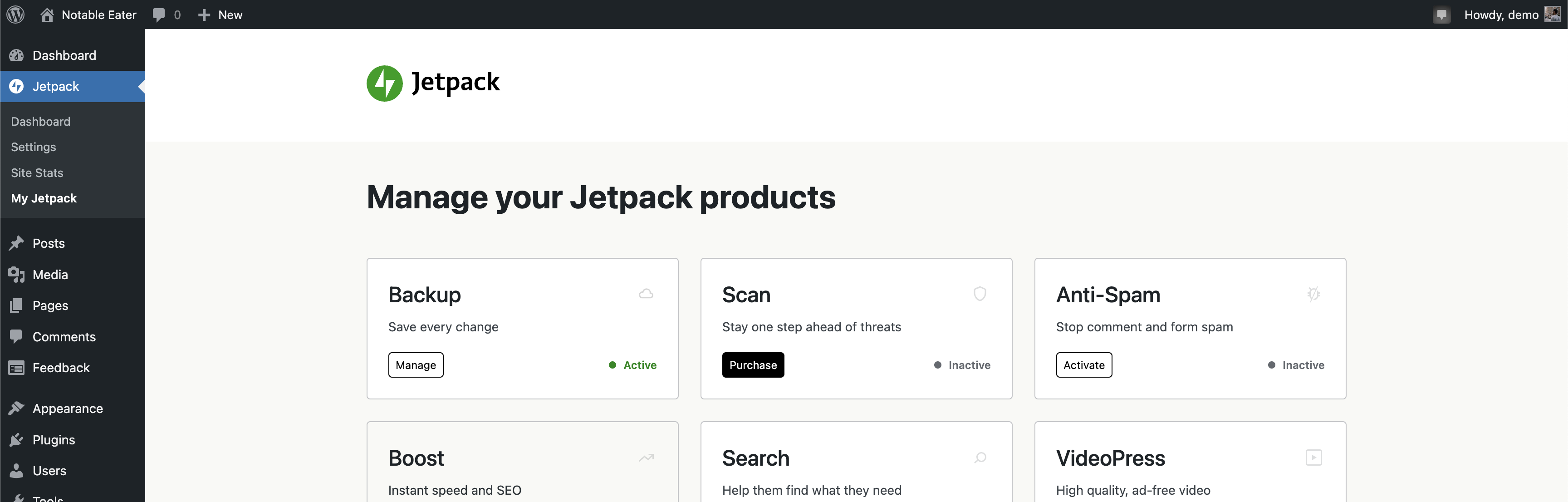Click the shield icon on Scan card
This screenshot has height=502, width=1568.
click(980, 294)
